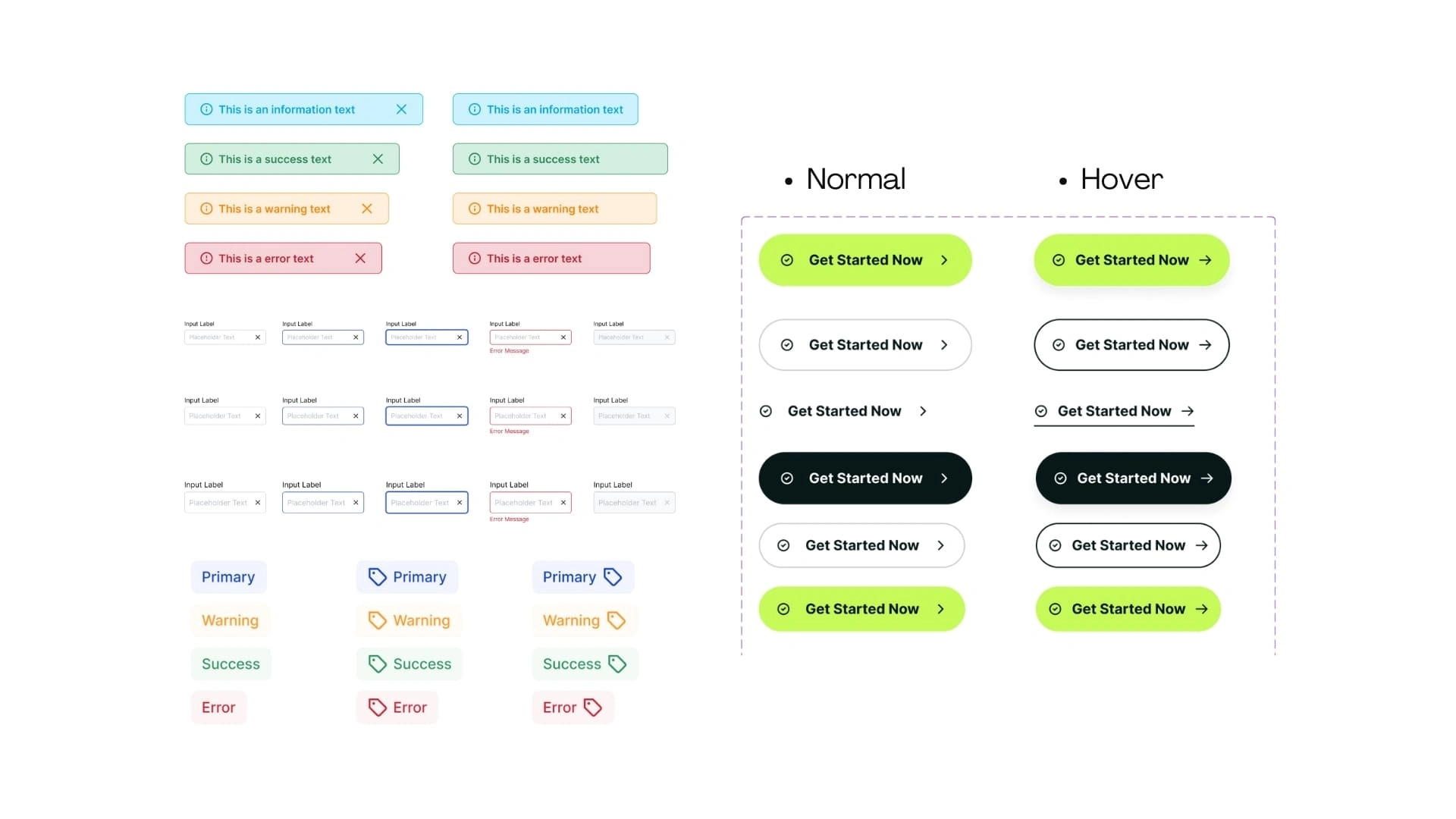Click the close icon on error alert
This screenshot has width=1456, height=819.
(360, 258)
